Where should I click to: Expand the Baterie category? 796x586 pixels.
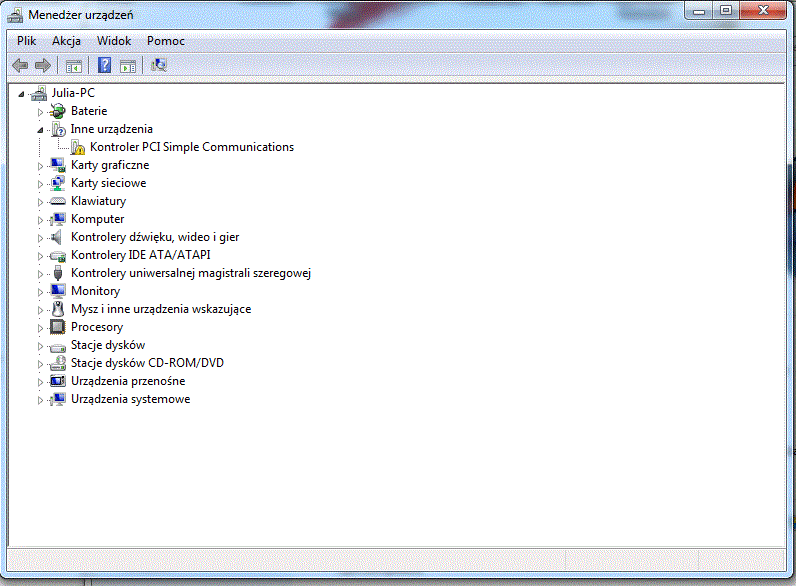tap(40, 112)
